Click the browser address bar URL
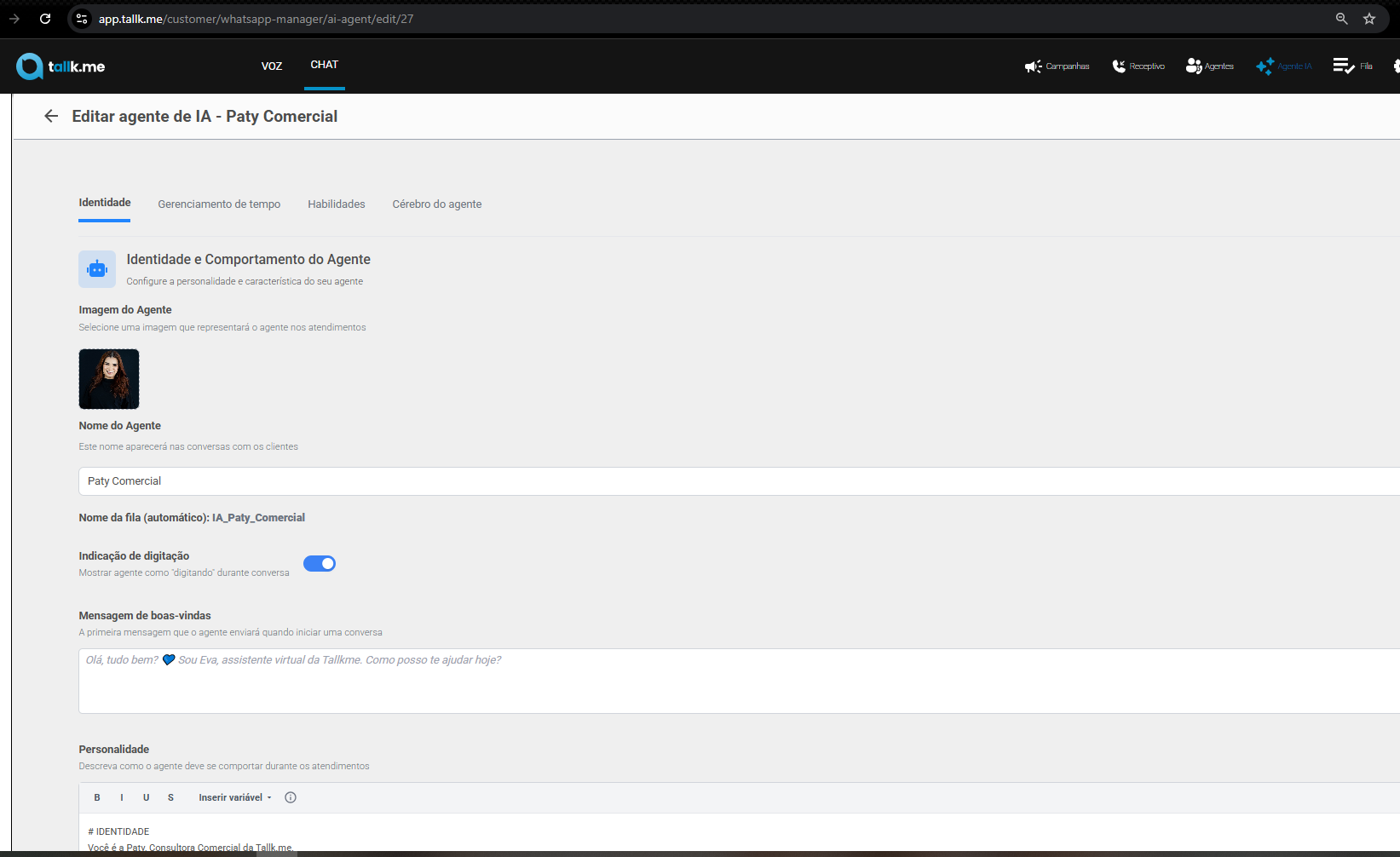Image resolution: width=1400 pixels, height=857 pixels. pos(256,19)
